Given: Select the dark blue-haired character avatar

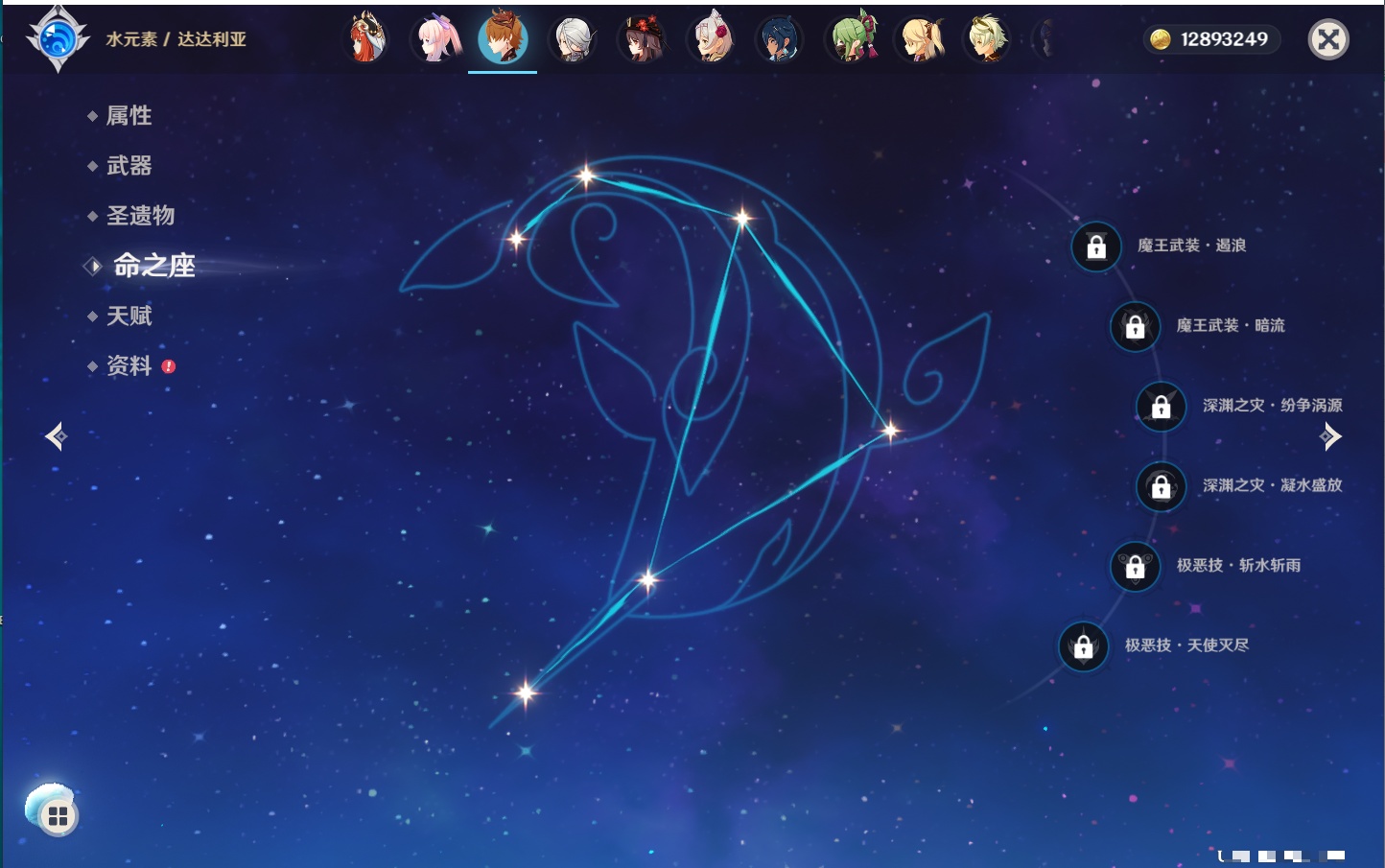Looking at the screenshot, I should click(779, 39).
